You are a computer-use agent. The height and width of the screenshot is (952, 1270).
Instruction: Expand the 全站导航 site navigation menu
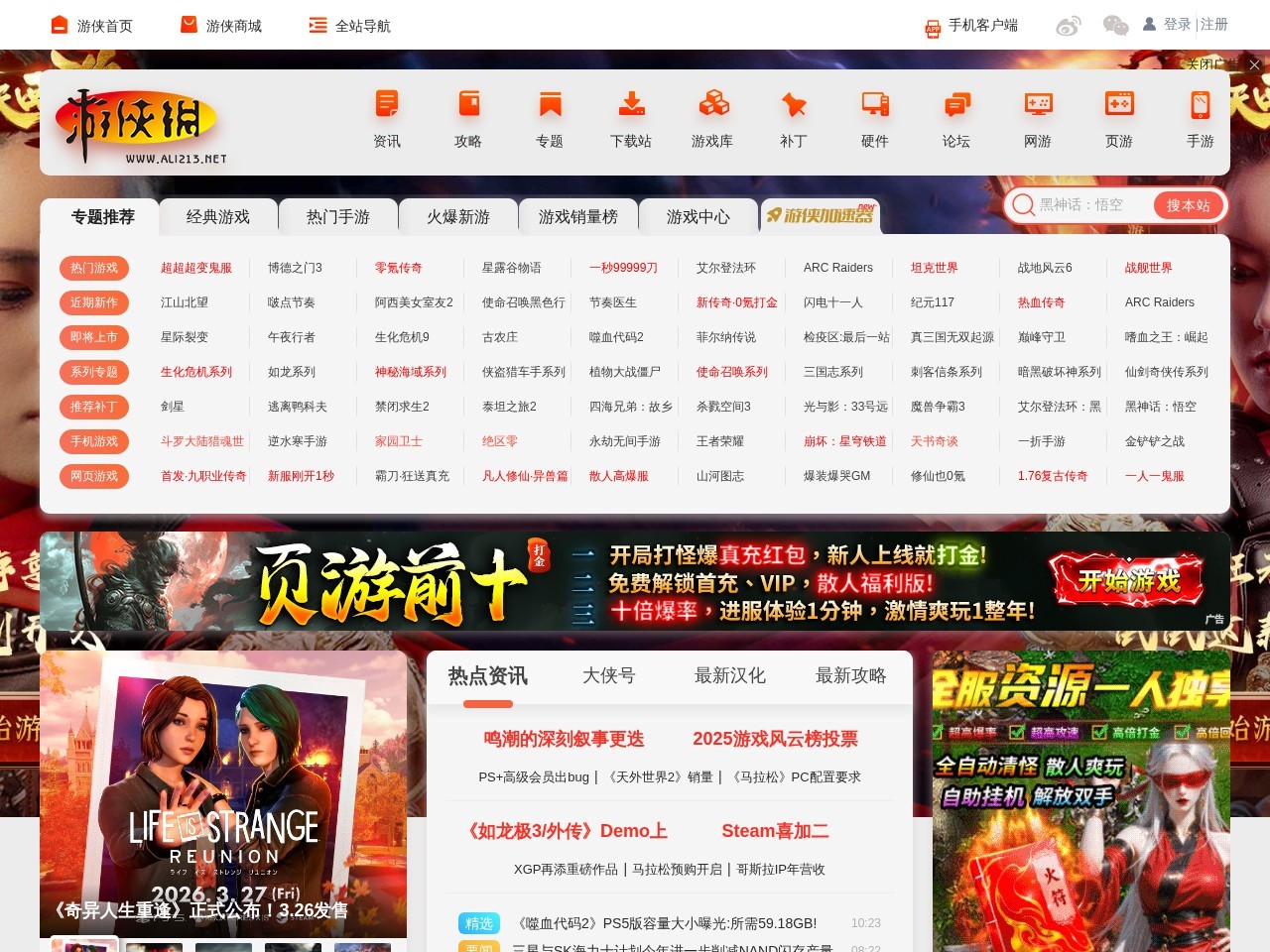(350, 26)
